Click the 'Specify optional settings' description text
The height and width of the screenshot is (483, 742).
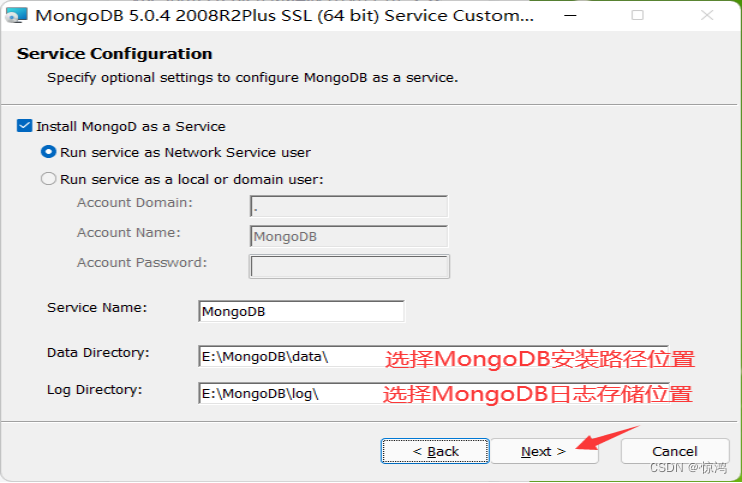(x=252, y=78)
